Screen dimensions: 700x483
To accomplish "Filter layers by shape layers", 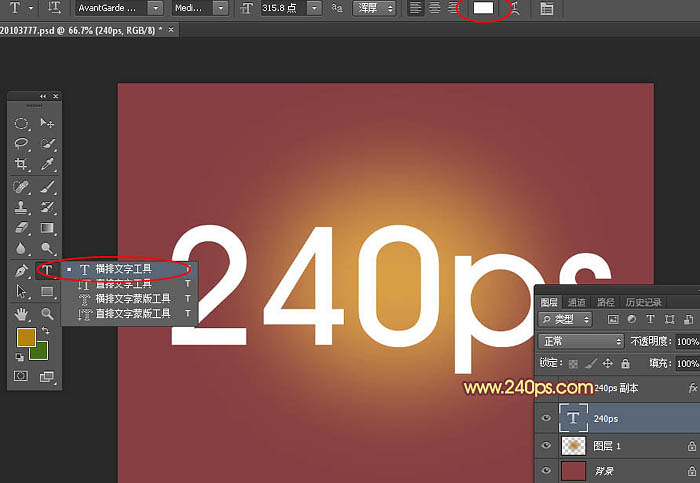I will coord(669,319).
